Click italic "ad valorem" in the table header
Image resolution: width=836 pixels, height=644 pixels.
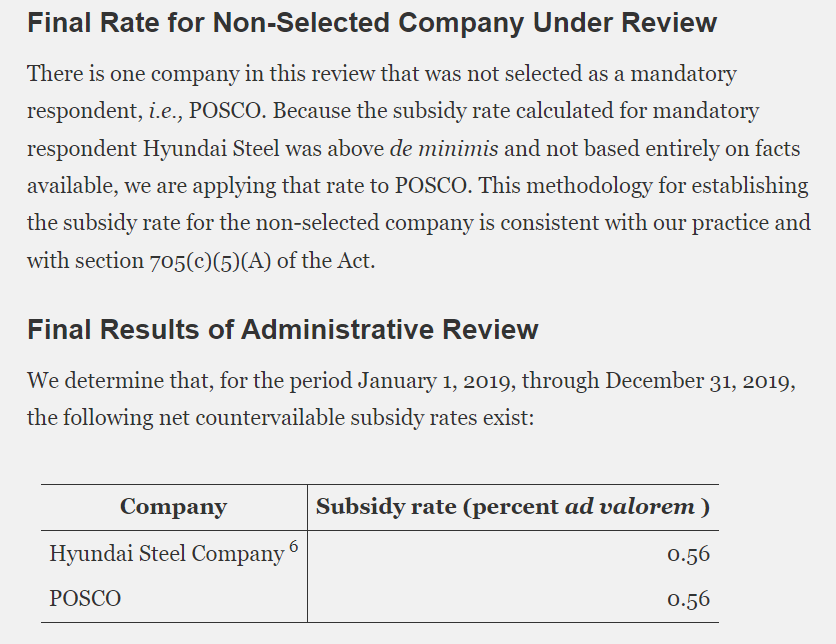click(x=630, y=507)
